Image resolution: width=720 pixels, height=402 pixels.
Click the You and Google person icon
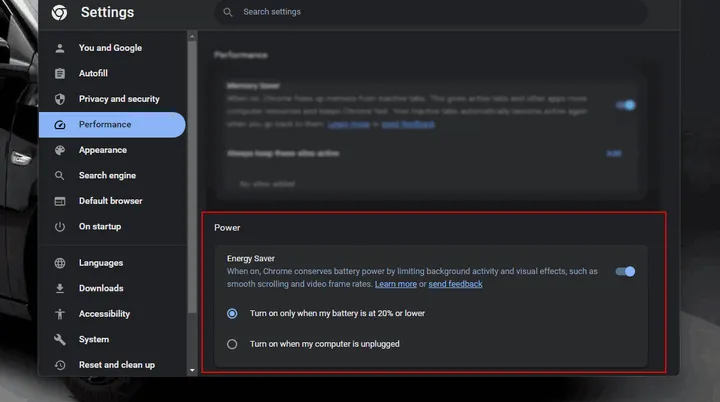coord(60,48)
